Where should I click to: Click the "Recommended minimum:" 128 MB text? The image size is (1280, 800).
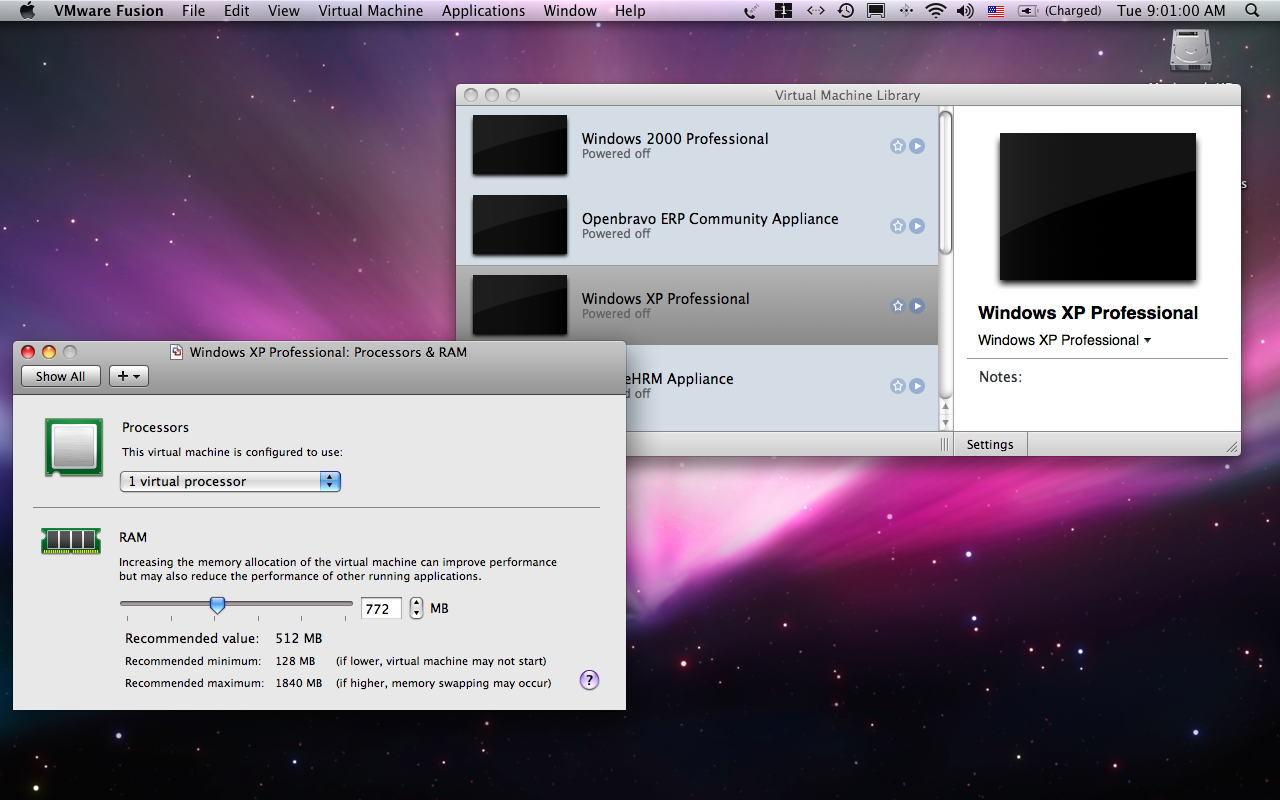[220, 661]
